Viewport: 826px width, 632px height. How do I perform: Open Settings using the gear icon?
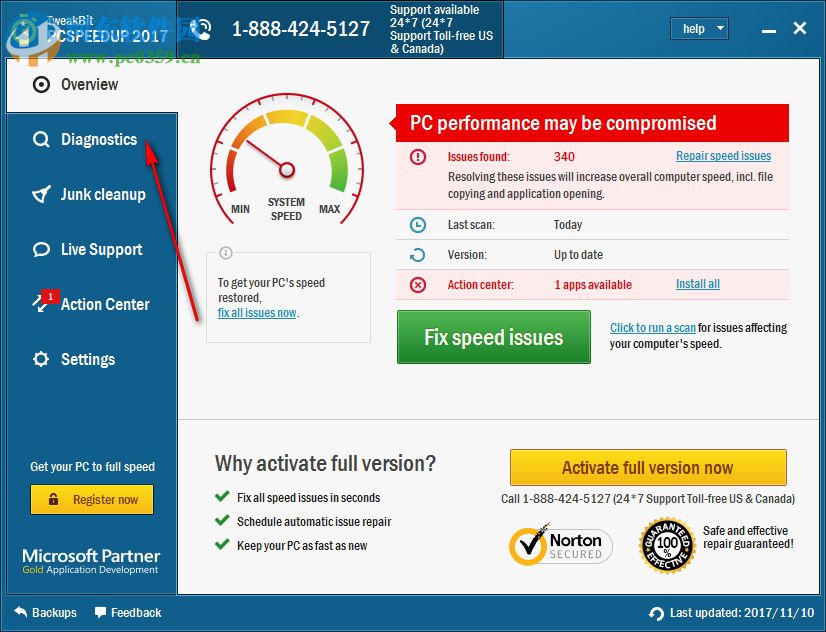coord(41,359)
